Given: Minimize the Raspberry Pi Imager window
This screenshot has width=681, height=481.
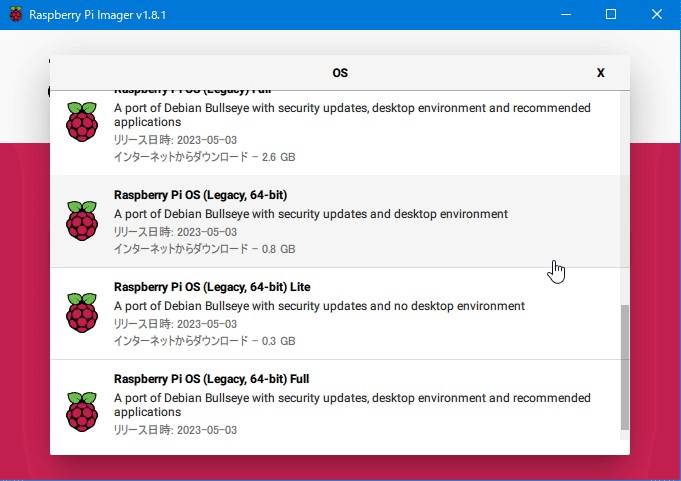Looking at the screenshot, I should [566, 14].
